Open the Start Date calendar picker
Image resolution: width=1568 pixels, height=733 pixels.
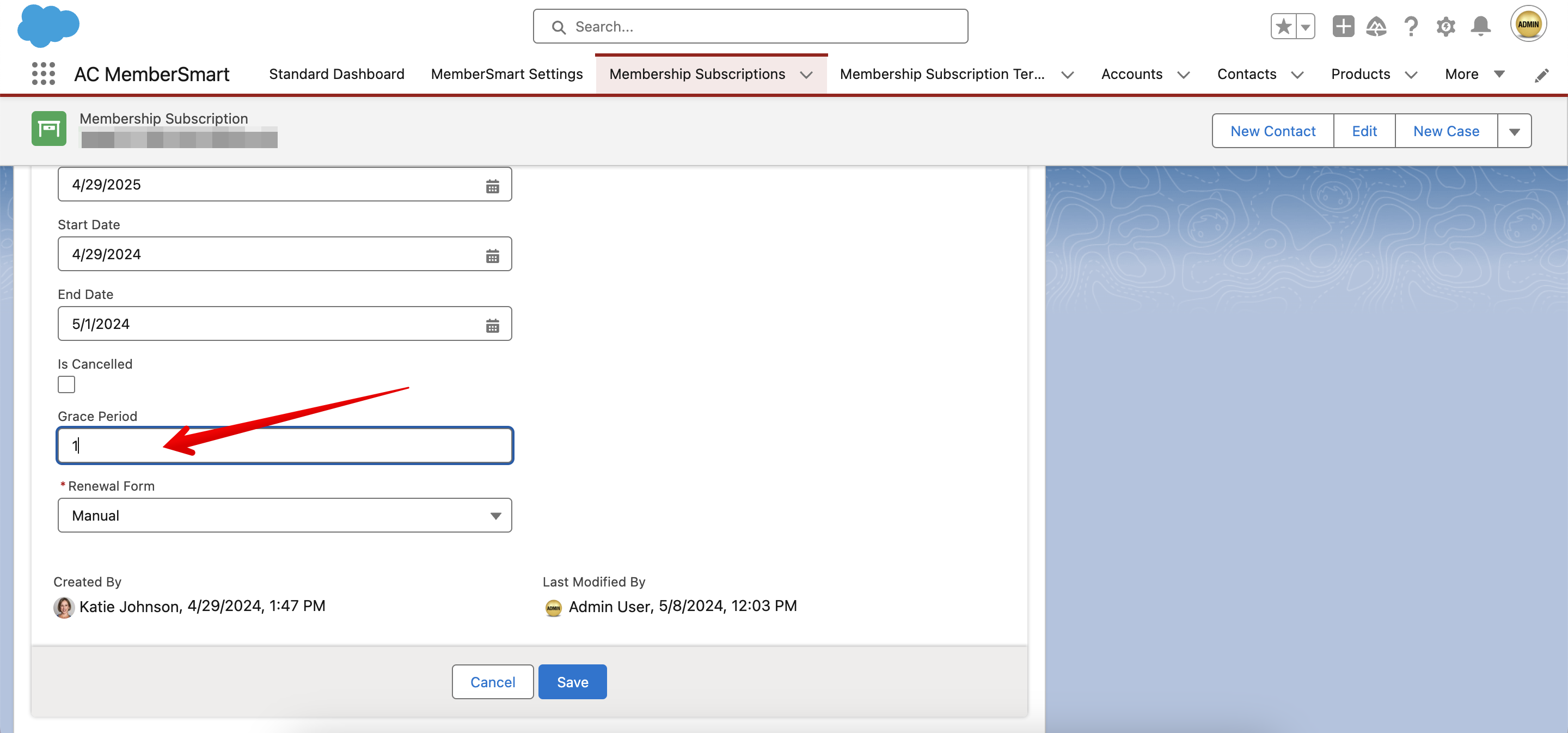coord(492,256)
